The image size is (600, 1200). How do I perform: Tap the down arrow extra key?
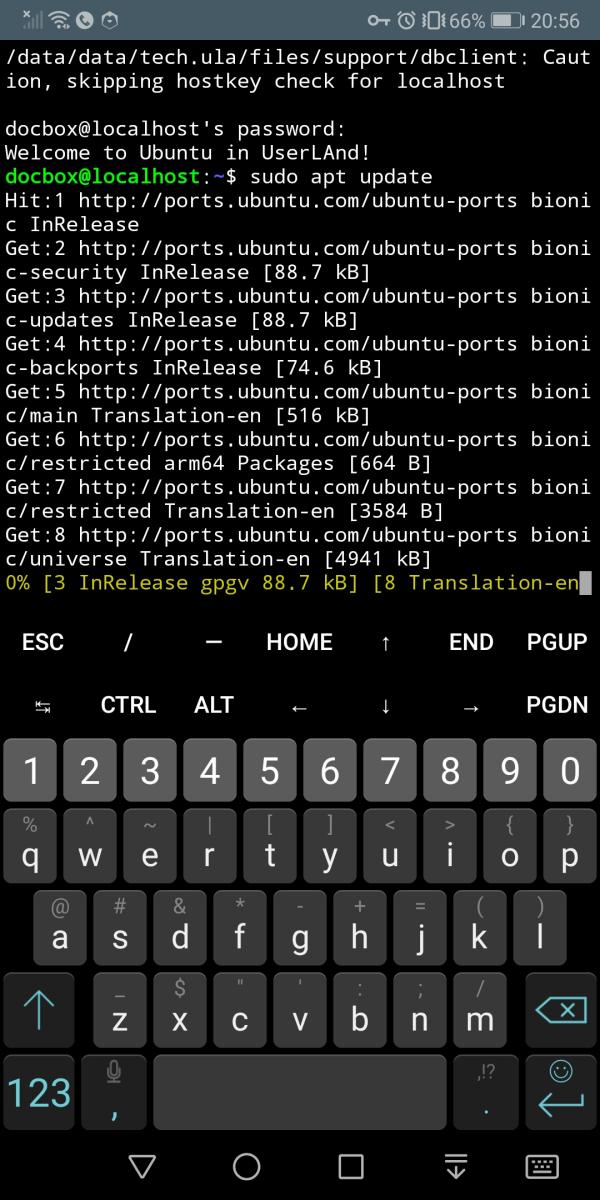385,706
